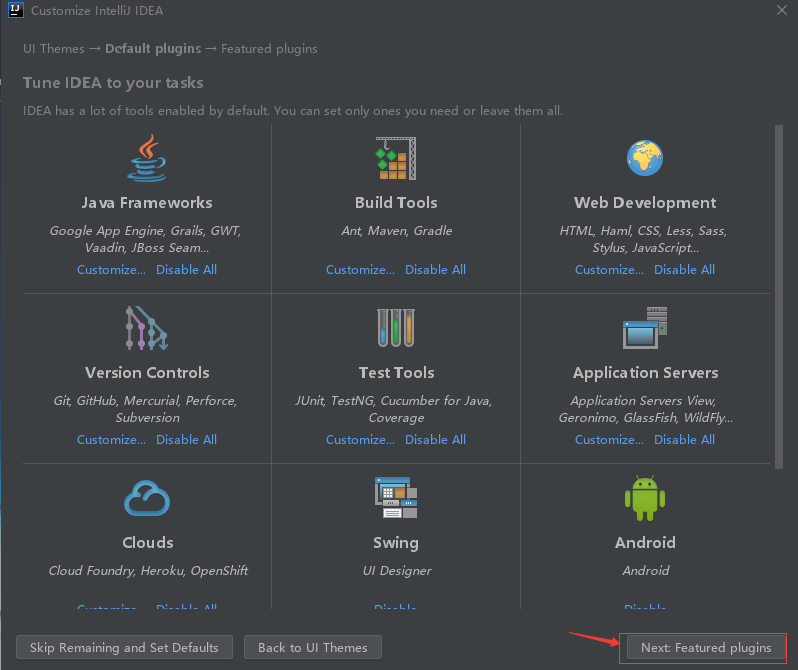798x670 pixels.
Task: Click 'UI Designer' description under Swing
Action: click(x=397, y=571)
